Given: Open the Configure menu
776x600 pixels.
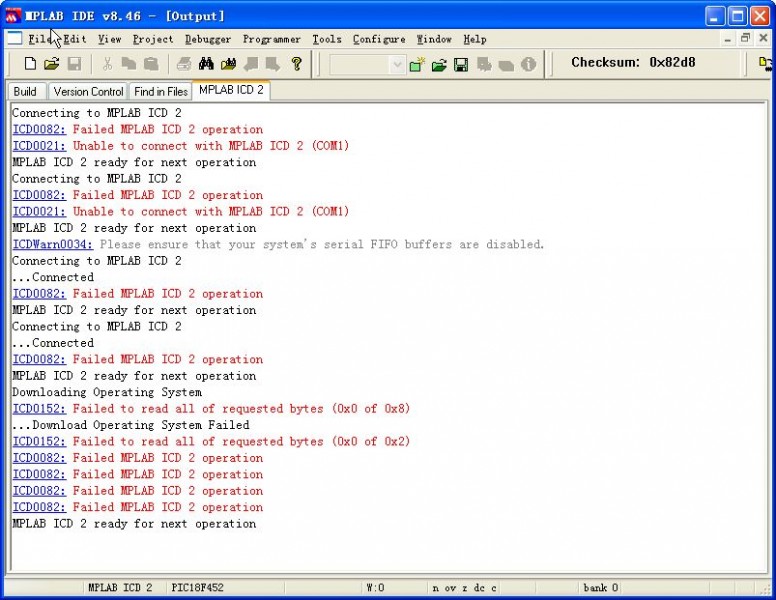Looking at the screenshot, I should pos(379,39).
